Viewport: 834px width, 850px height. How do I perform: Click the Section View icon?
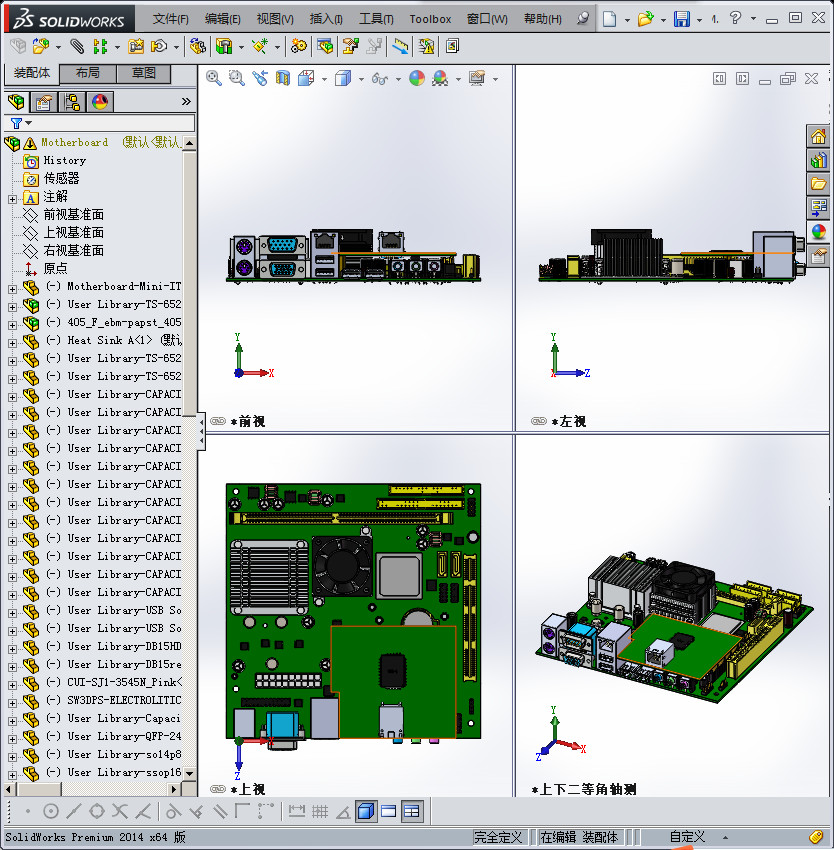283,79
